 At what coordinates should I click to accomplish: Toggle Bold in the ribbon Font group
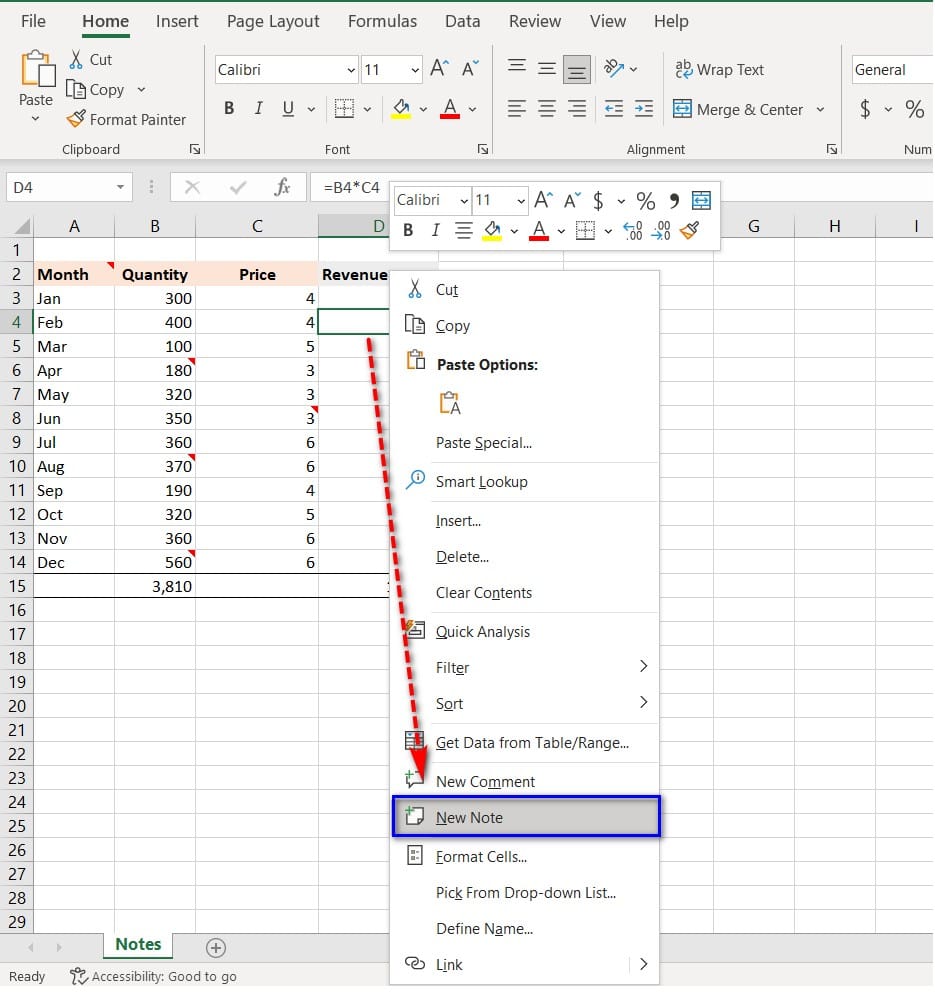point(229,108)
